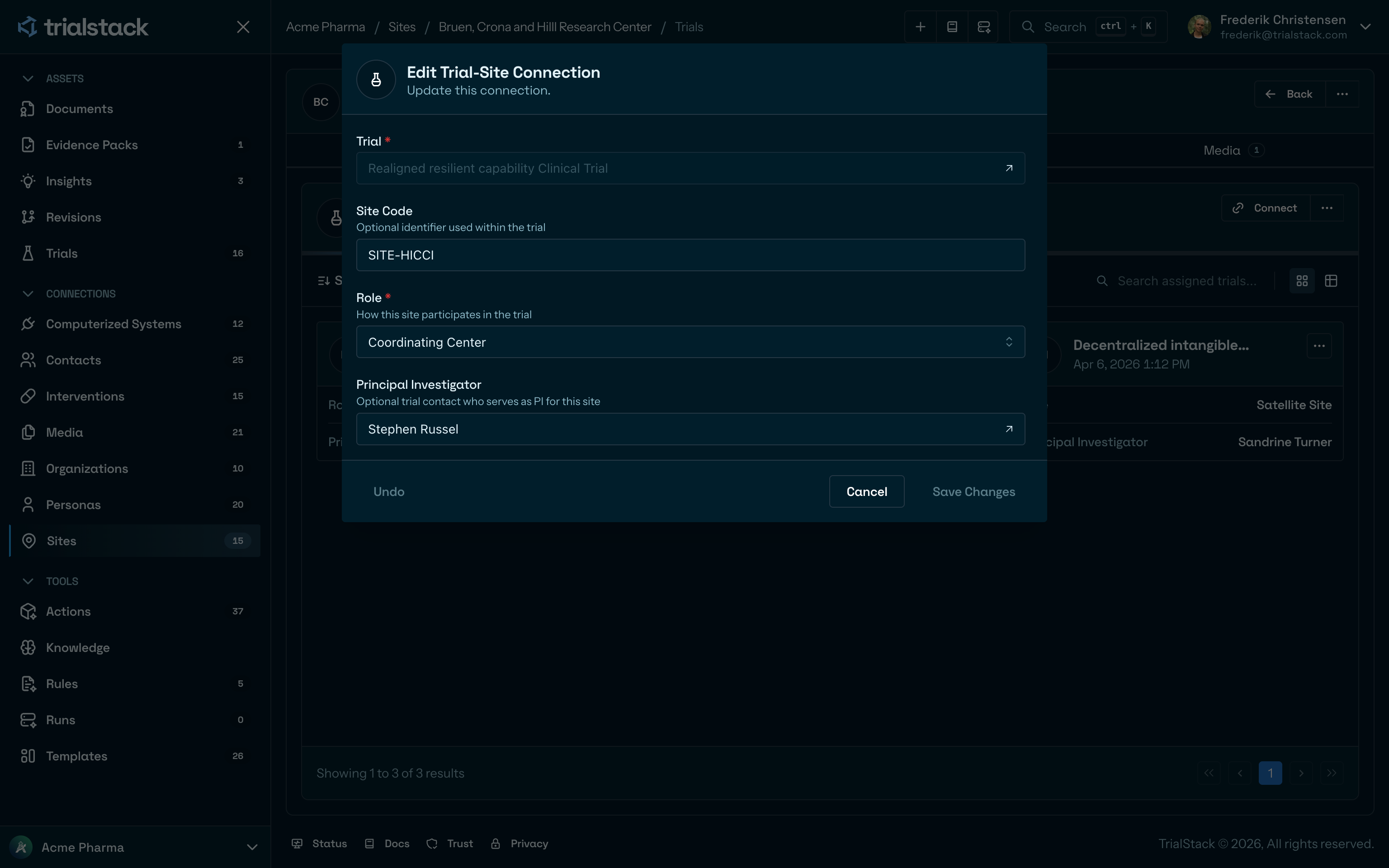Expand the user account menu chevron
1389x868 pixels.
(1365, 27)
